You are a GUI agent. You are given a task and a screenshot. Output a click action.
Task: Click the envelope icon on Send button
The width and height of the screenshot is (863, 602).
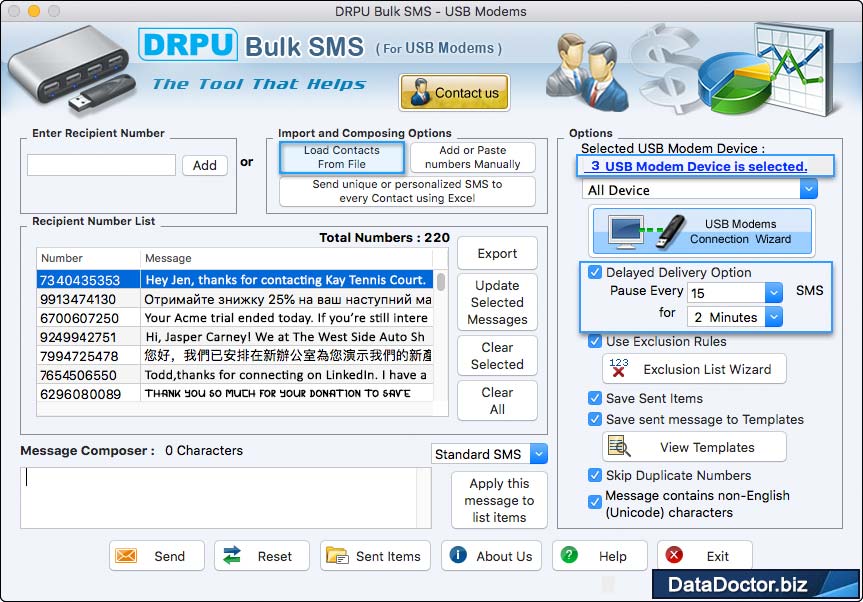[x=126, y=556]
